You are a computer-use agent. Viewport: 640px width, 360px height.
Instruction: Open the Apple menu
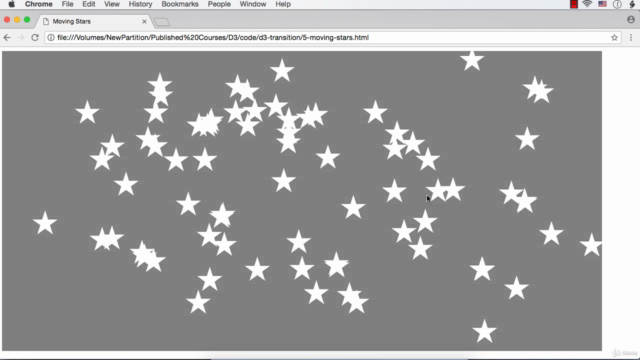click(x=11, y=4)
